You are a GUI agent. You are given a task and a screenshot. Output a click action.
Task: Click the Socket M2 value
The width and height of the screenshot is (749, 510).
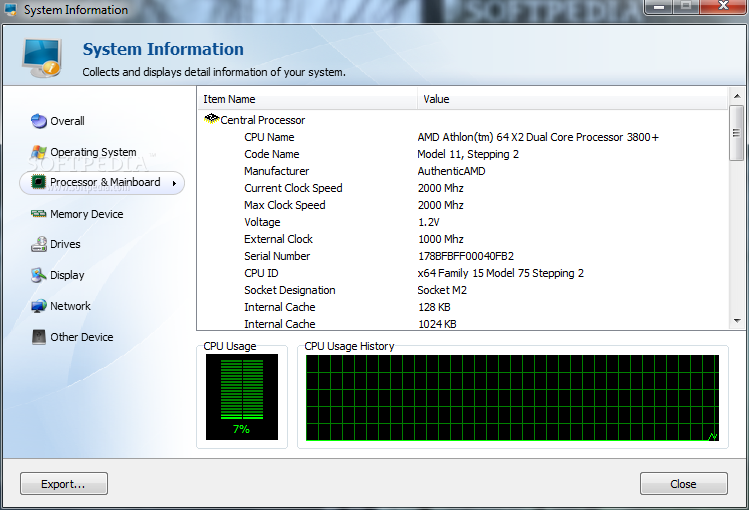(x=442, y=290)
